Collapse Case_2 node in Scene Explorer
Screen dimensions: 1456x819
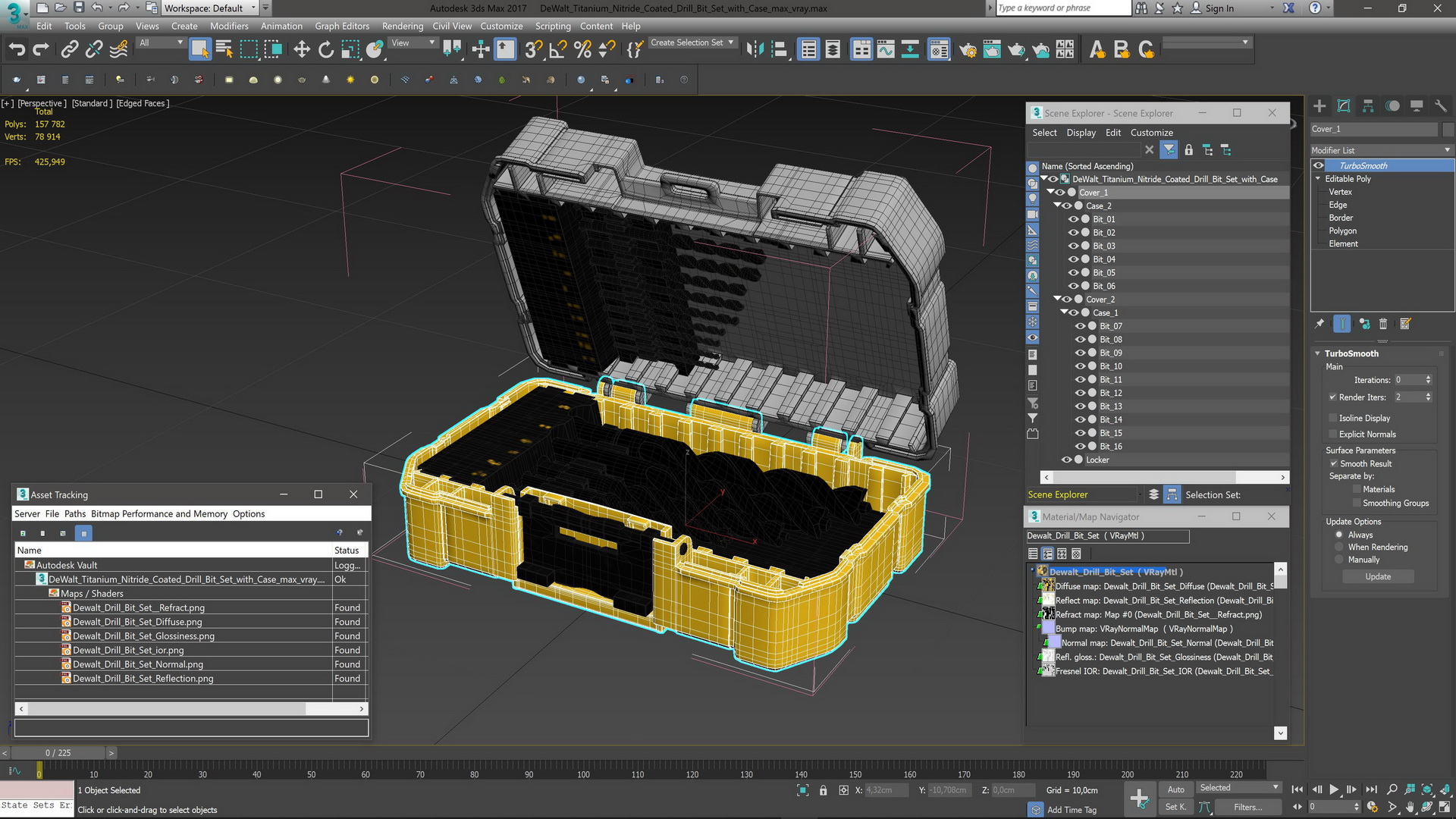click(1057, 206)
